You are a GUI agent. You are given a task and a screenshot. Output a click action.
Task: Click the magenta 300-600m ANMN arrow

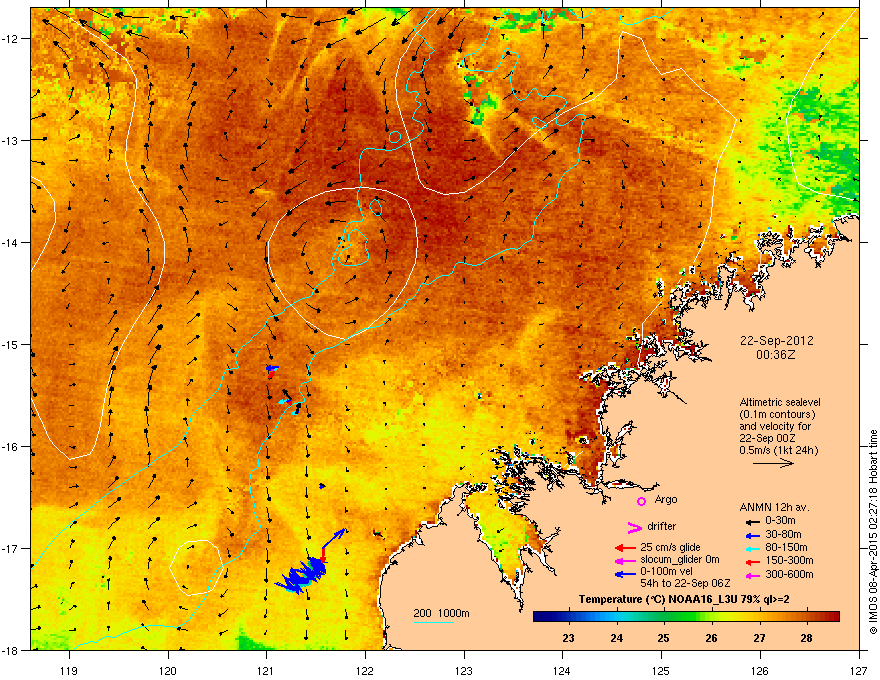tap(752, 575)
